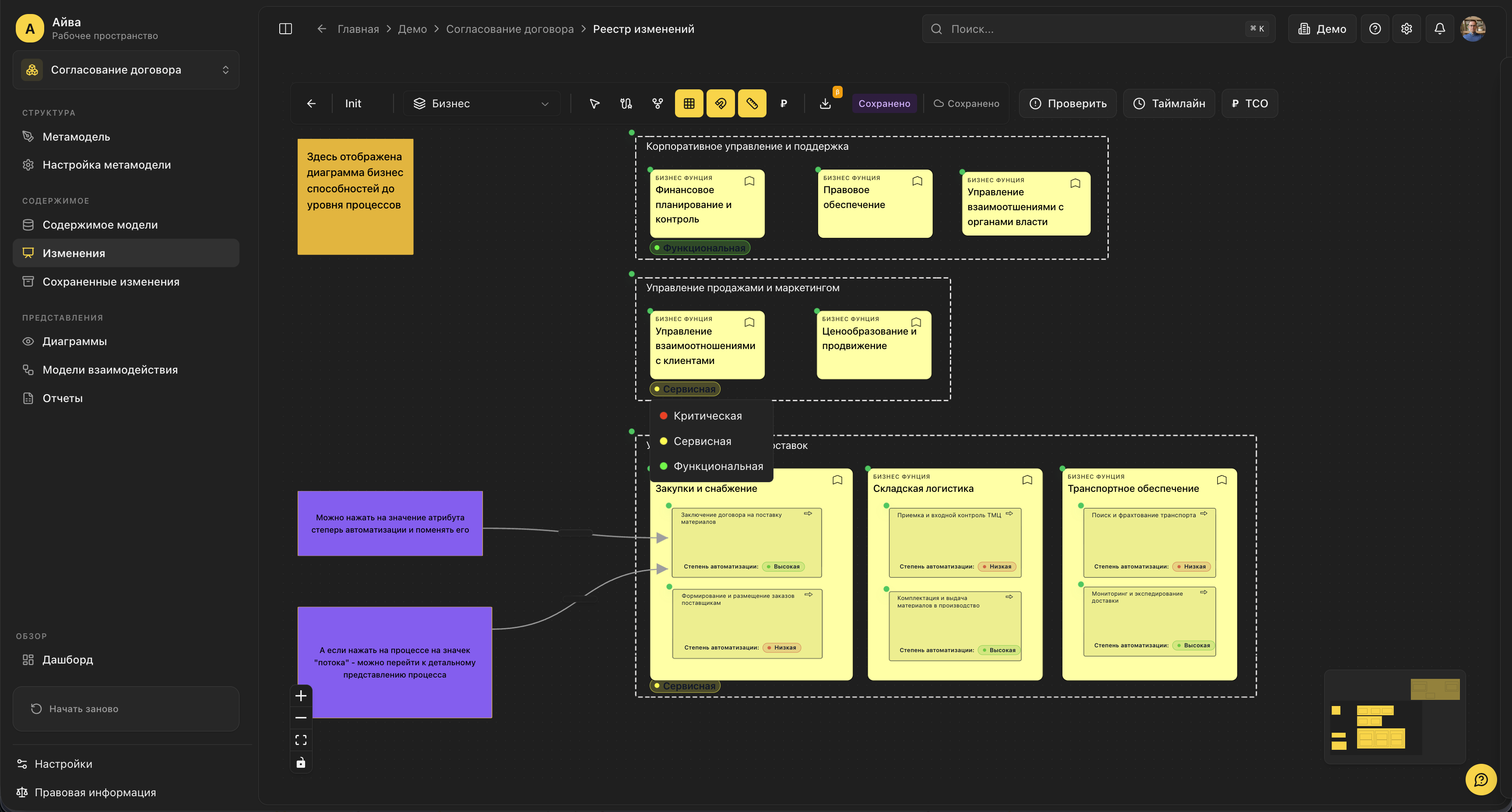Open the settings gear in top bar

point(1407,29)
